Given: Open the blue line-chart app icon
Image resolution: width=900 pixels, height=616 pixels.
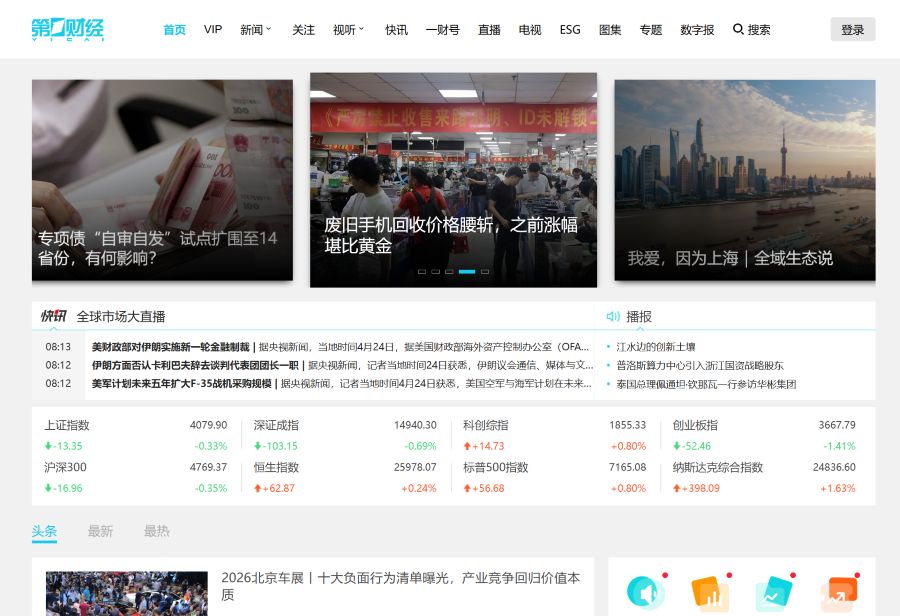Looking at the screenshot, I should click(773, 589).
